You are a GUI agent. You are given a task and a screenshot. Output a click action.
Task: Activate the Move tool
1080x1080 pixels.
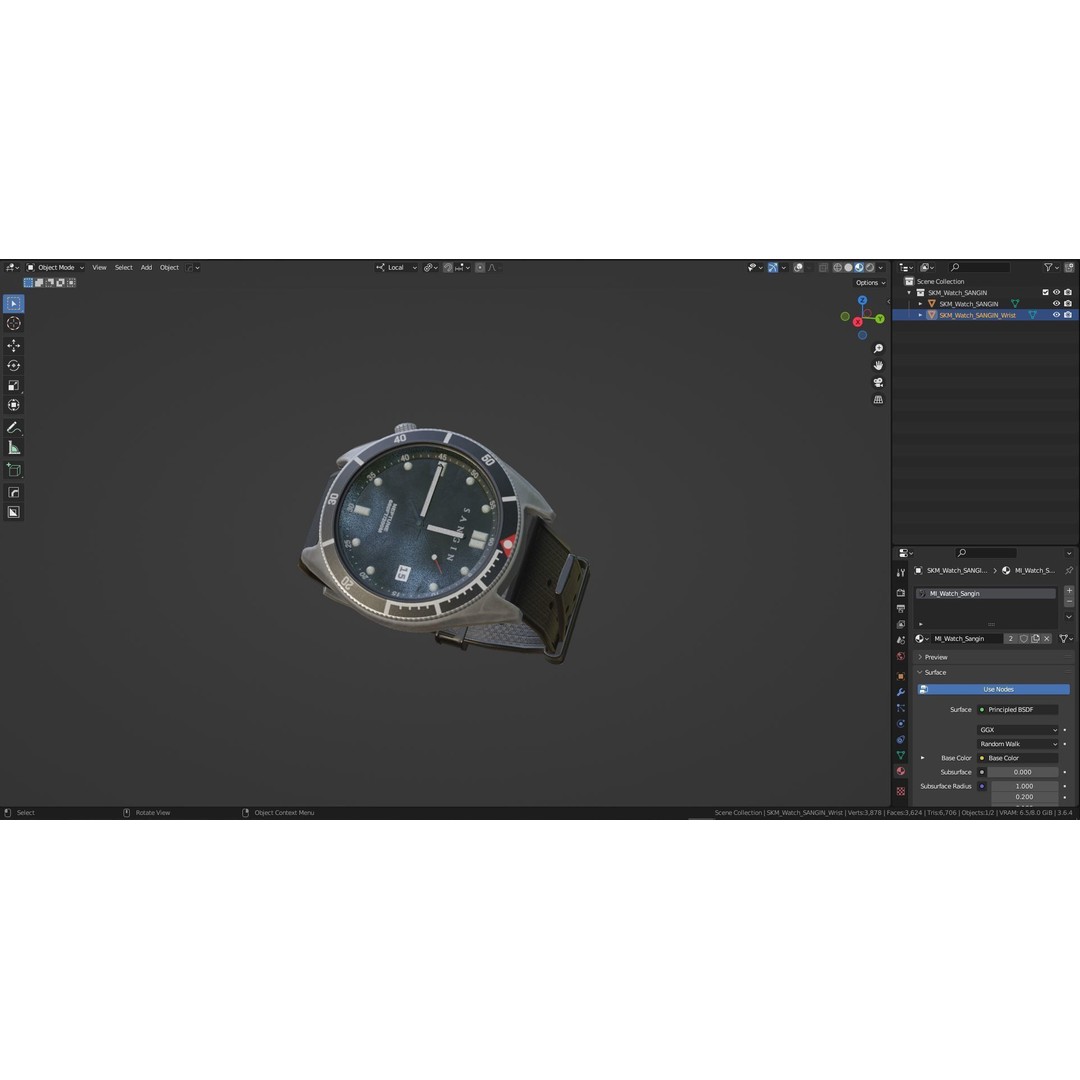pos(14,346)
